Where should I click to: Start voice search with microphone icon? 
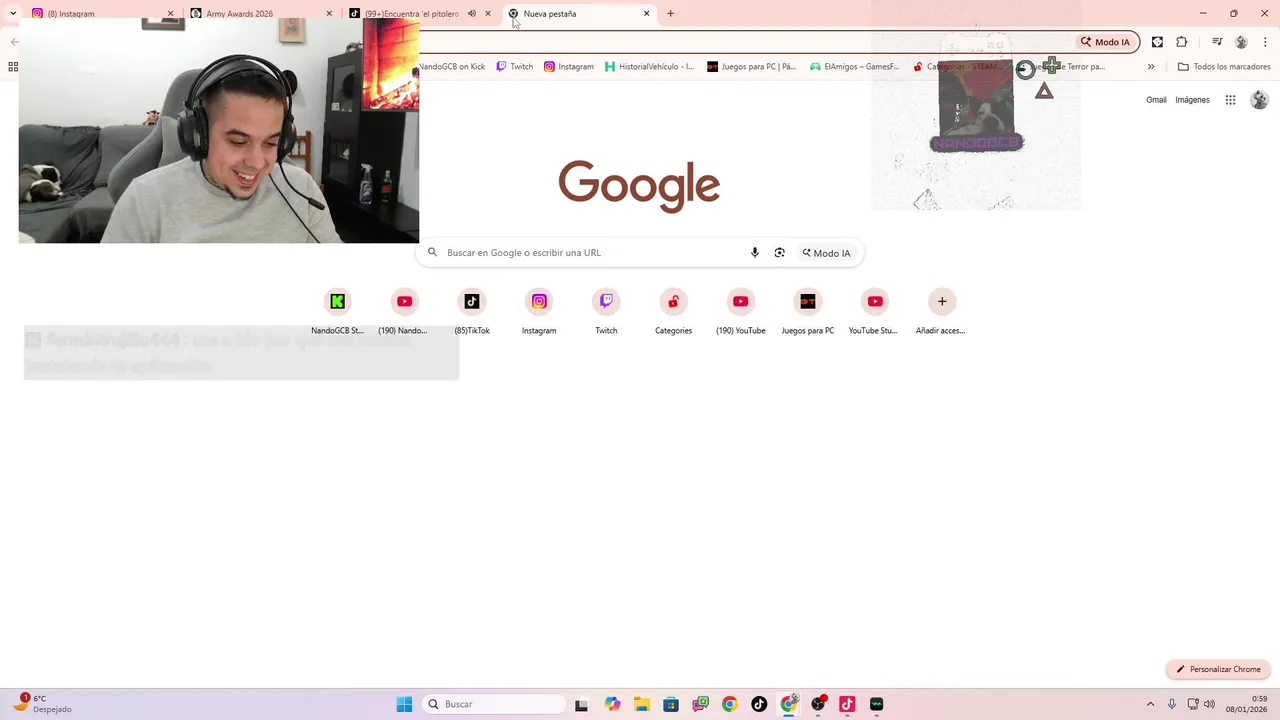[x=755, y=253]
